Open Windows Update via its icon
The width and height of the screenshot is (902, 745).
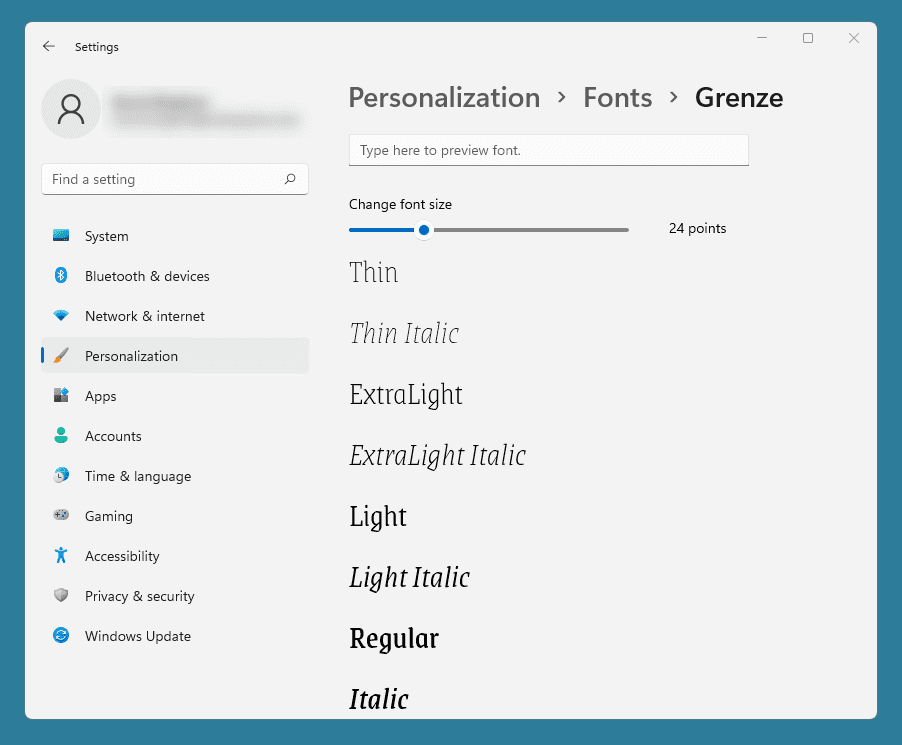(x=62, y=636)
